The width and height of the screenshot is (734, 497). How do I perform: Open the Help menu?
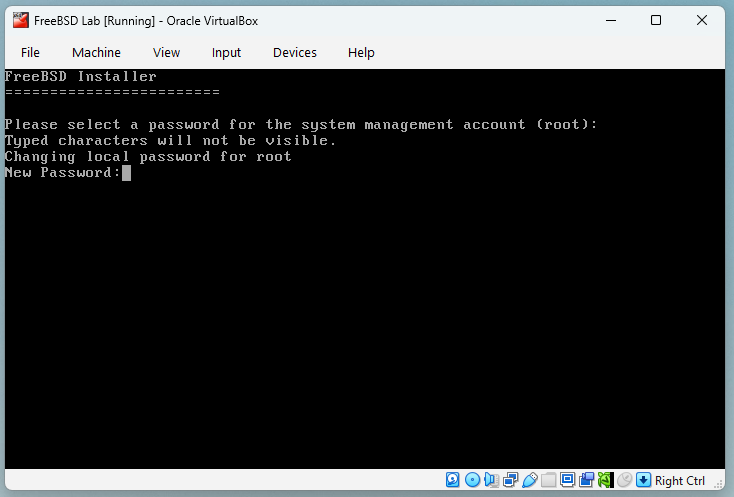tap(361, 52)
